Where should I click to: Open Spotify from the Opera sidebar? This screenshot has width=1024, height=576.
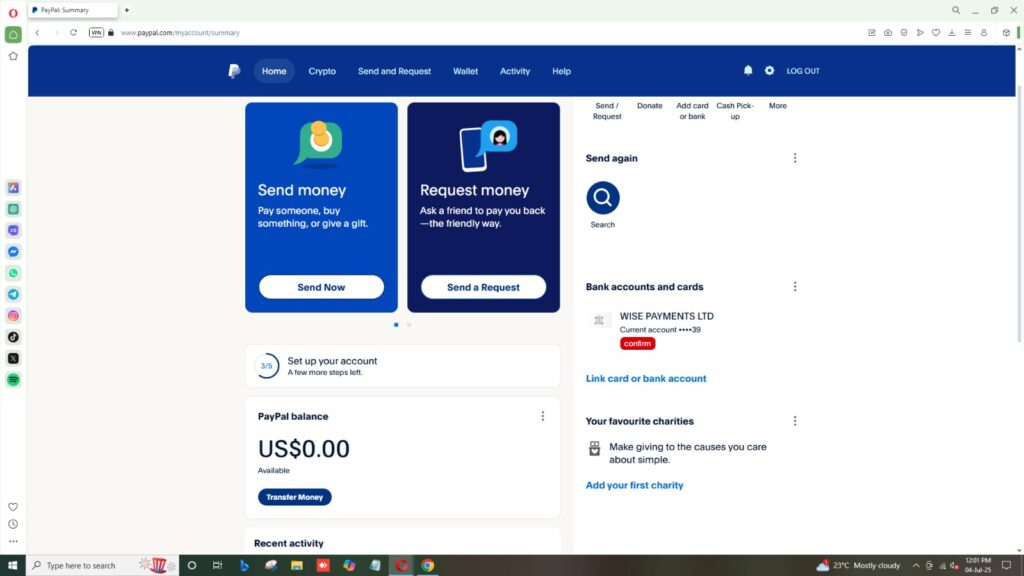(13, 379)
